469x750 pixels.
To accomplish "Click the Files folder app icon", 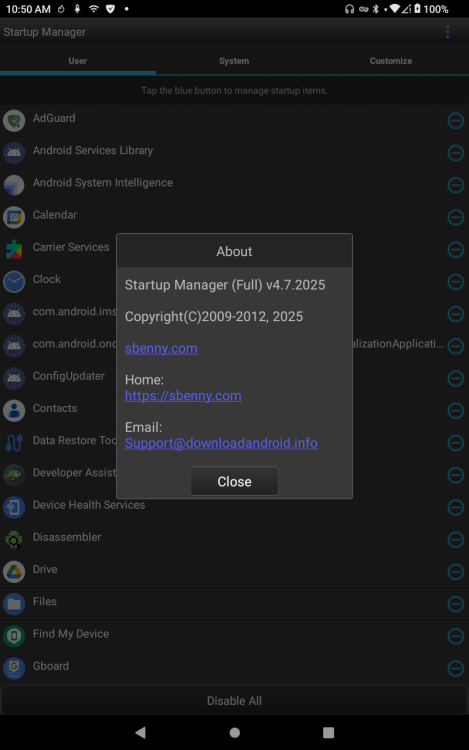I will click(x=14, y=604).
